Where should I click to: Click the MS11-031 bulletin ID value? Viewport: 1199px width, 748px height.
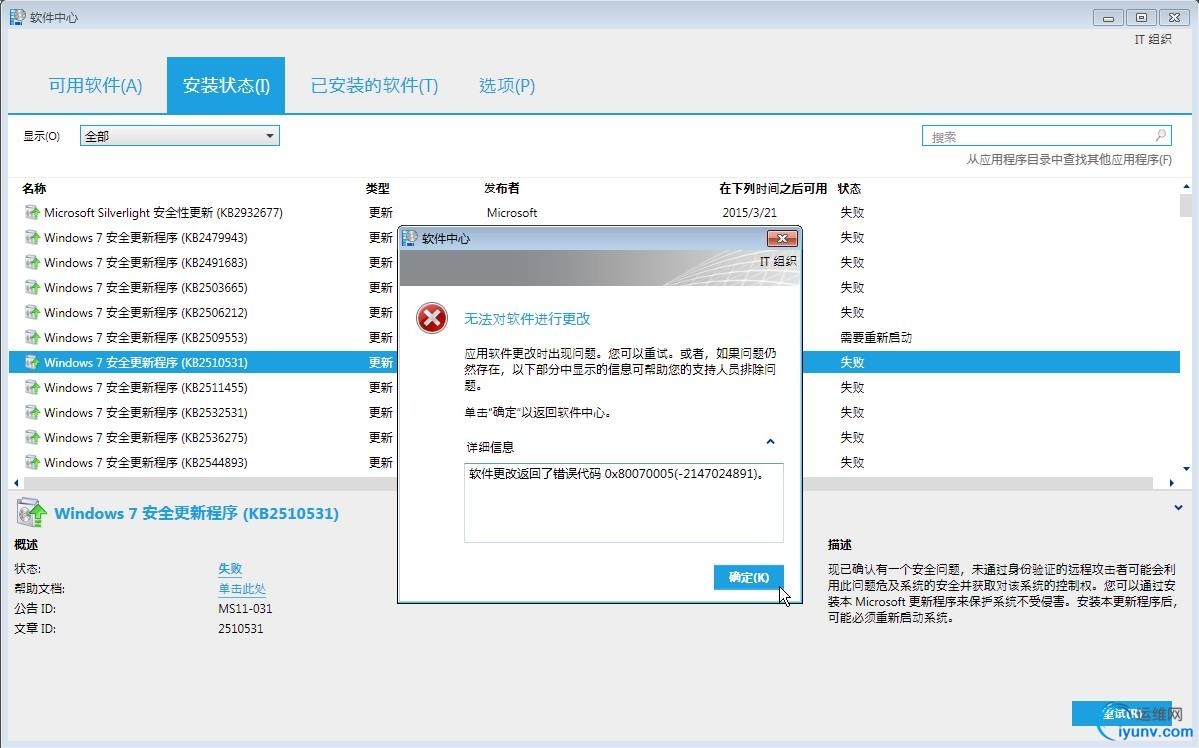click(245, 609)
